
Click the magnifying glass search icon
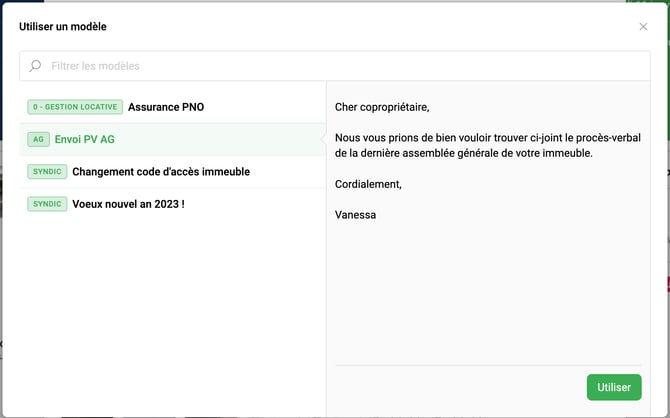36,66
